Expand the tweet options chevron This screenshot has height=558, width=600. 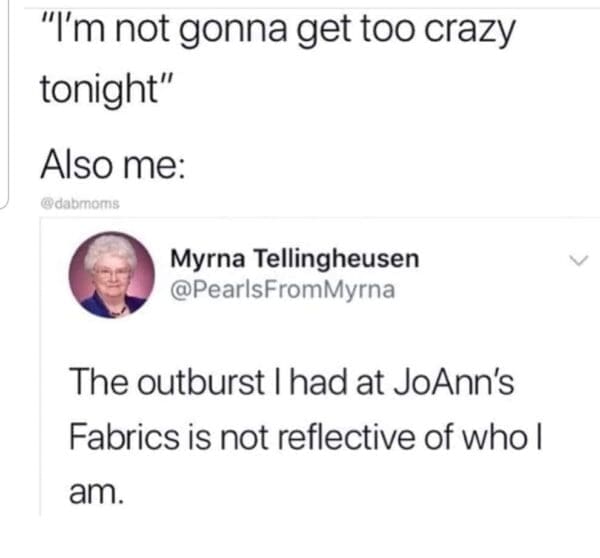pyautogui.click(x=578, y=261)
